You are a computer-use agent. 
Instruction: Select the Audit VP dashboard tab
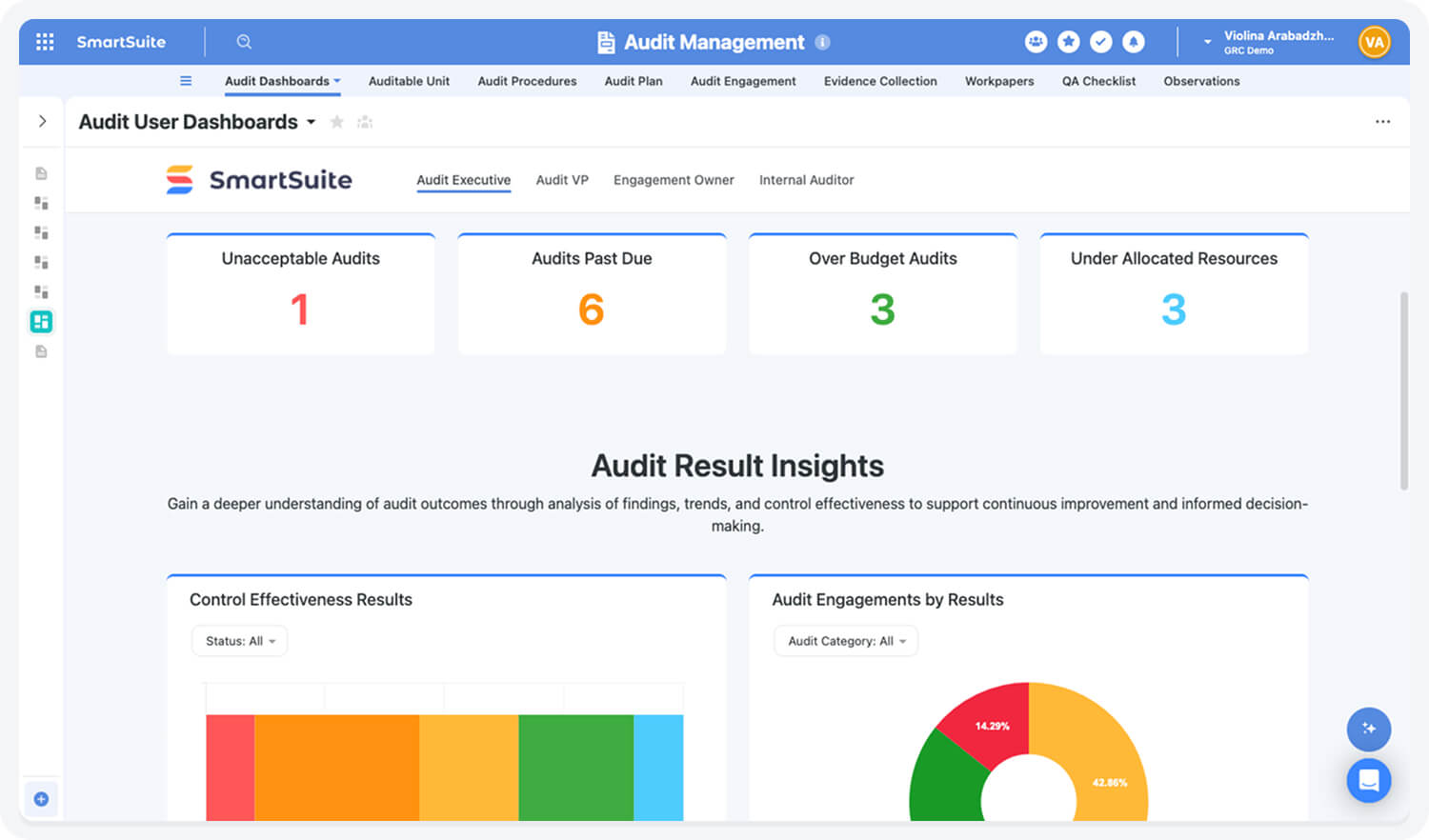(562, 180)
